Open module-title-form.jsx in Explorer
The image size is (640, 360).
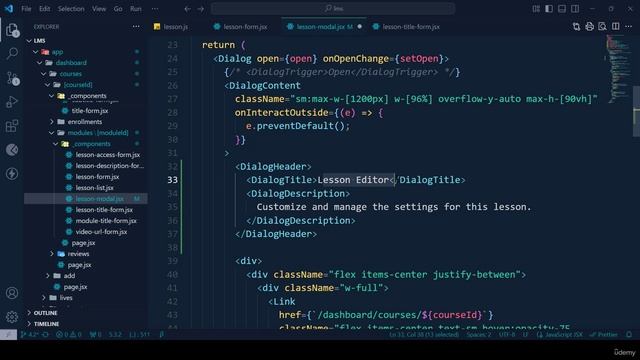point(106,221)
